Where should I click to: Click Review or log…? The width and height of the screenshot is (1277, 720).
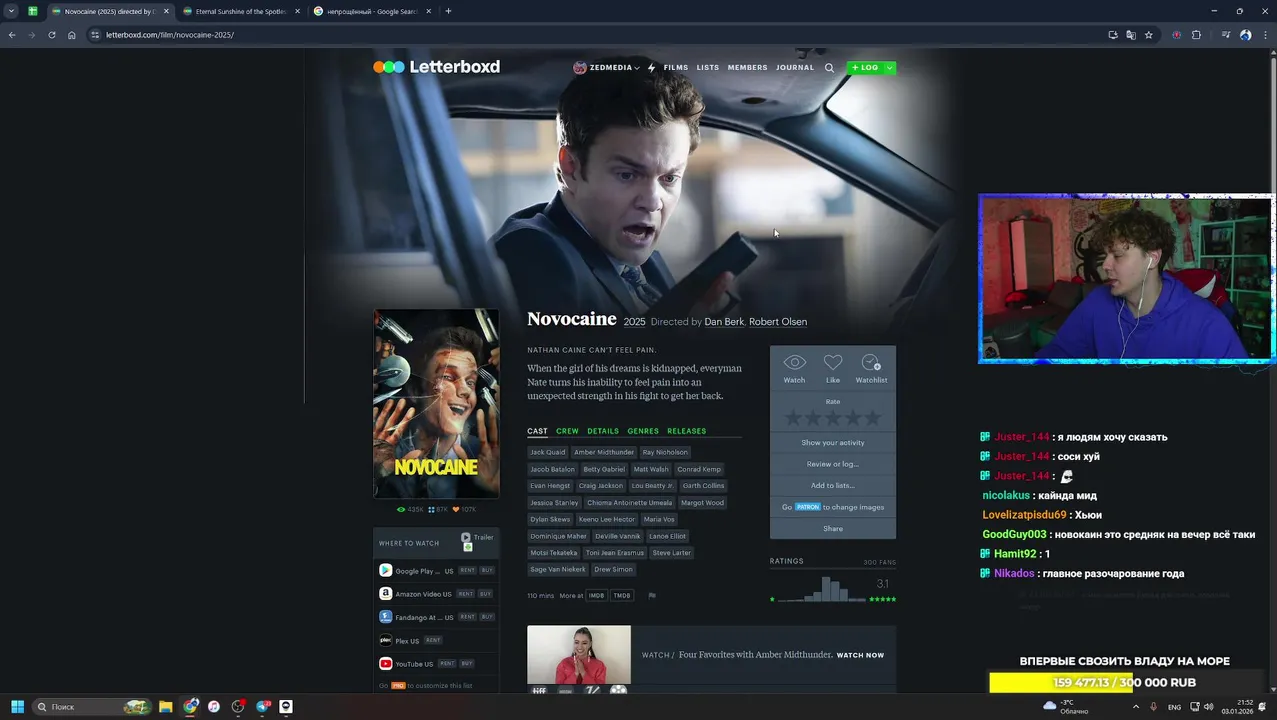click(x=833, y=464)
